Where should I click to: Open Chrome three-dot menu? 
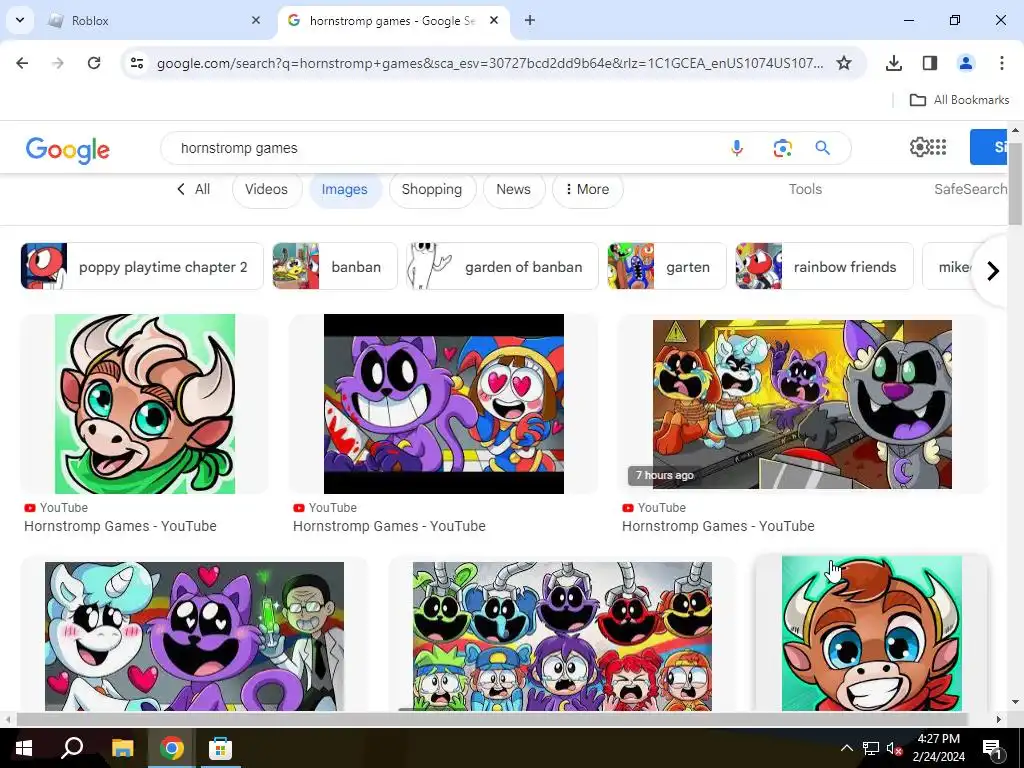coord(1001,63)
